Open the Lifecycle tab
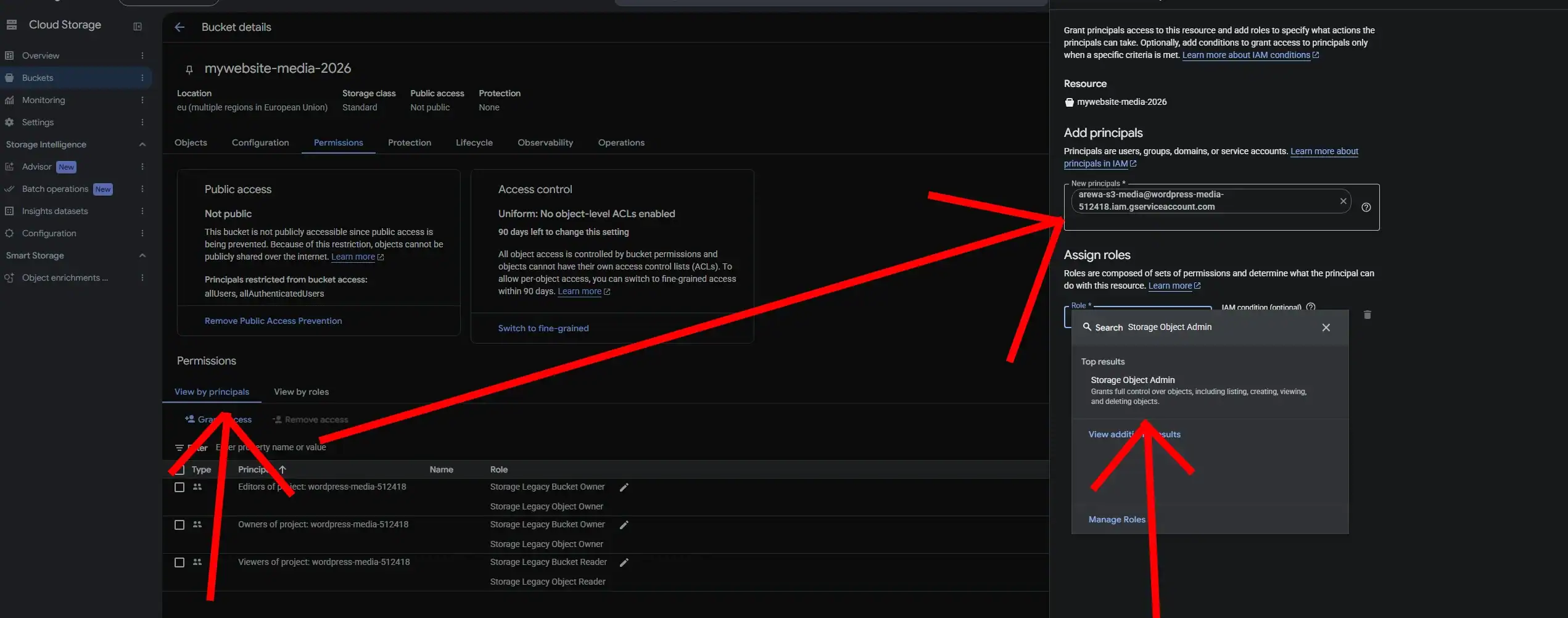 (x=474, y=142)
